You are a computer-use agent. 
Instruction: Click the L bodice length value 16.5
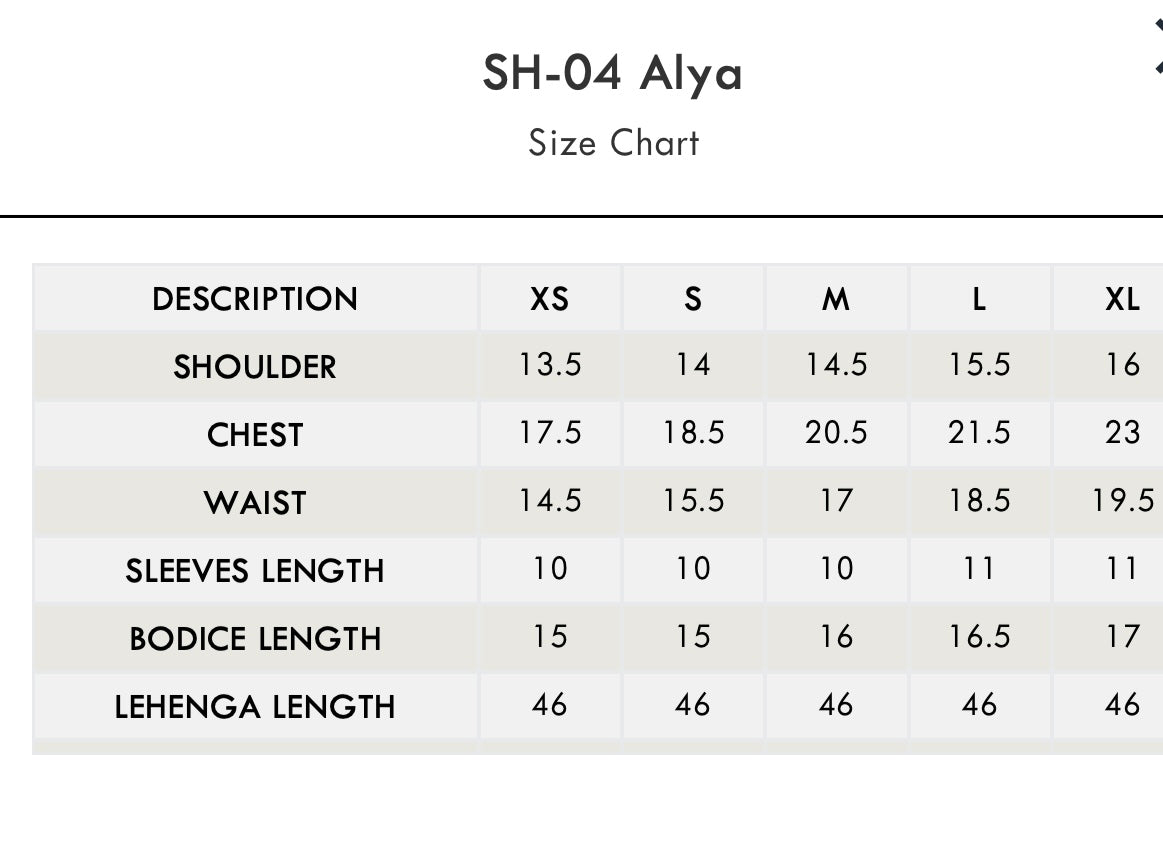(979, 637)
